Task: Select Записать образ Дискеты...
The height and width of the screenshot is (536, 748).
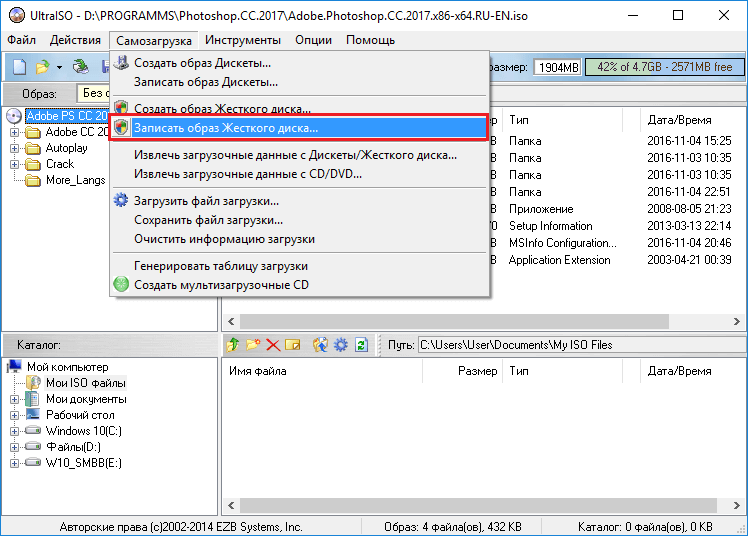Action: coord(299,82)
